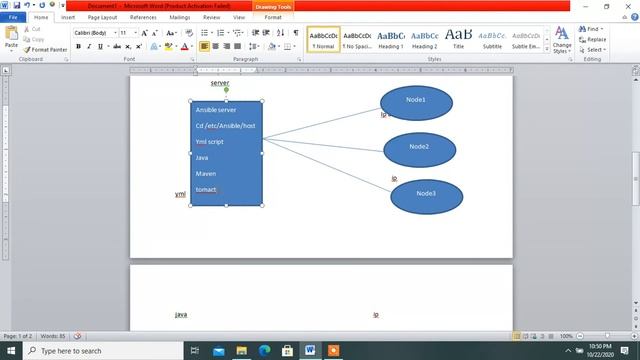Click the Select button in Editing group

592,50
